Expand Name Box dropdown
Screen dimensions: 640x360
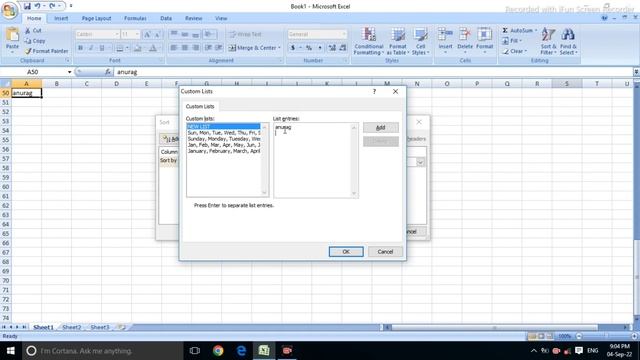(69, 72)
